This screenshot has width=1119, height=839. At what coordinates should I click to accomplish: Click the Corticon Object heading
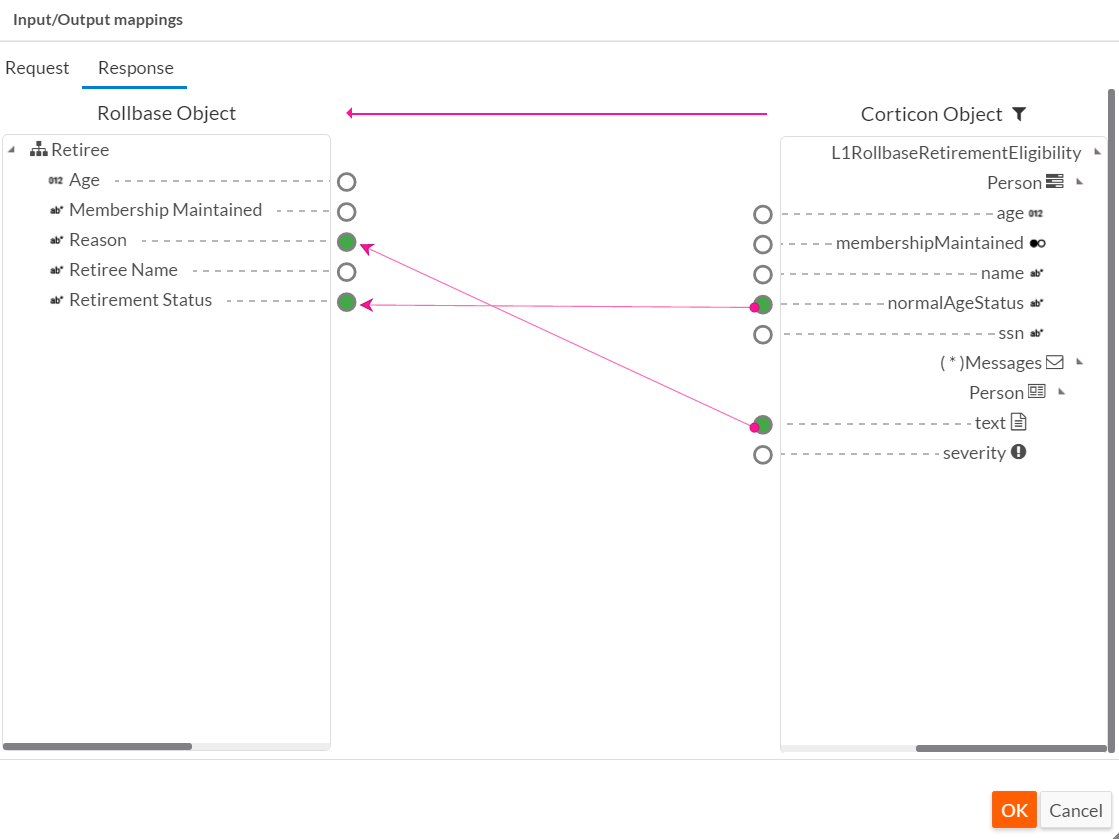pos(931,114)
